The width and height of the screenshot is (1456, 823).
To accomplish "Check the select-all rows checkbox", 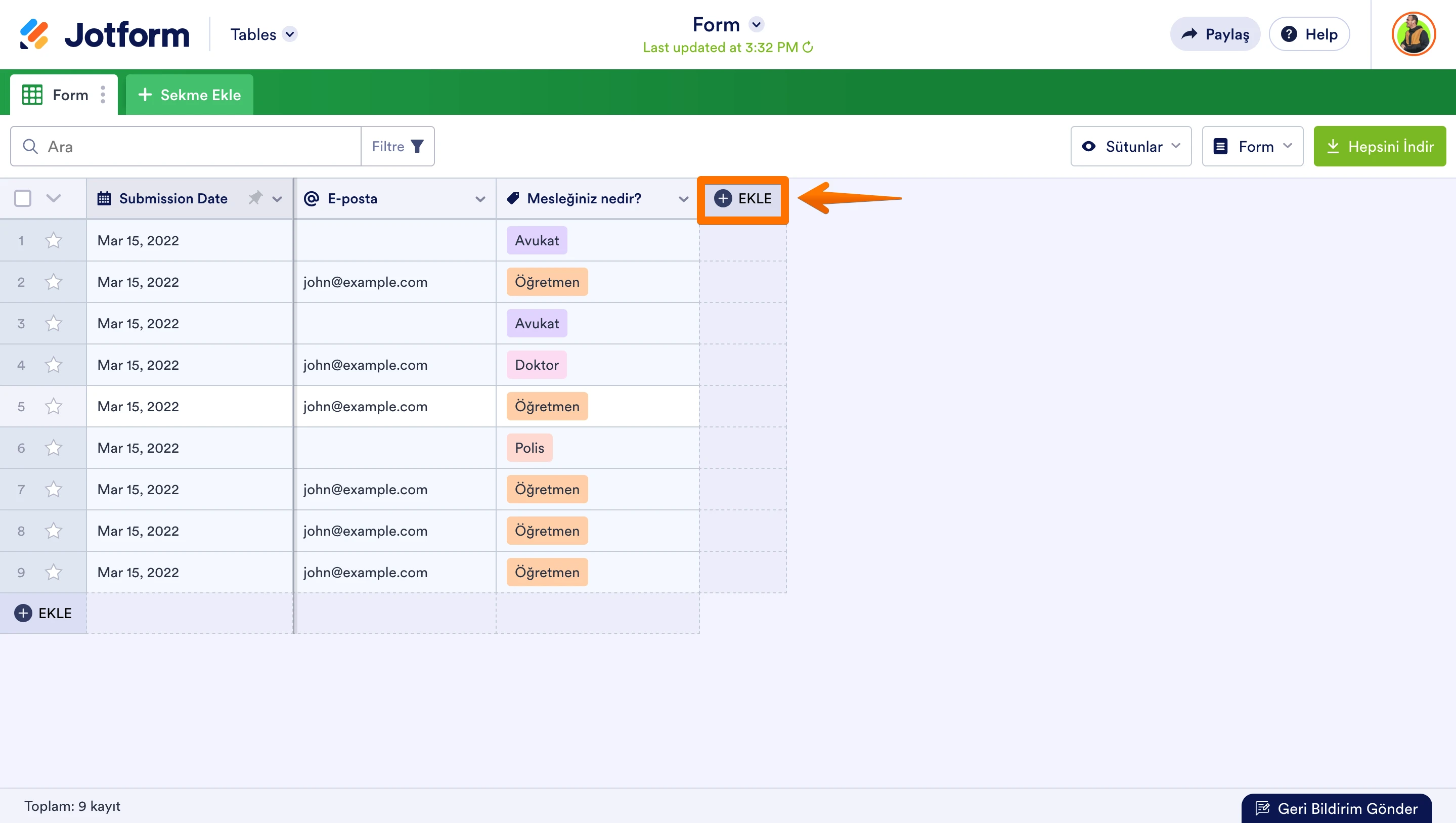I will tap(23, 198).
